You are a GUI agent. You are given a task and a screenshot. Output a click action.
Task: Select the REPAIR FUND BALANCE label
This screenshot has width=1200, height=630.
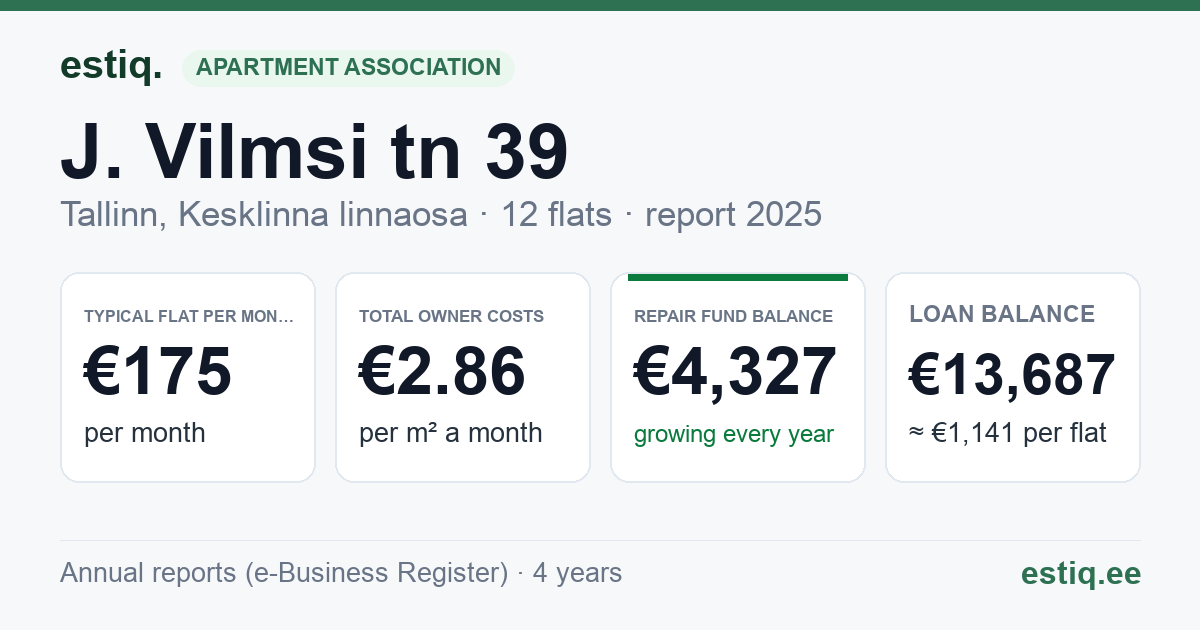(x=733, y=316)
